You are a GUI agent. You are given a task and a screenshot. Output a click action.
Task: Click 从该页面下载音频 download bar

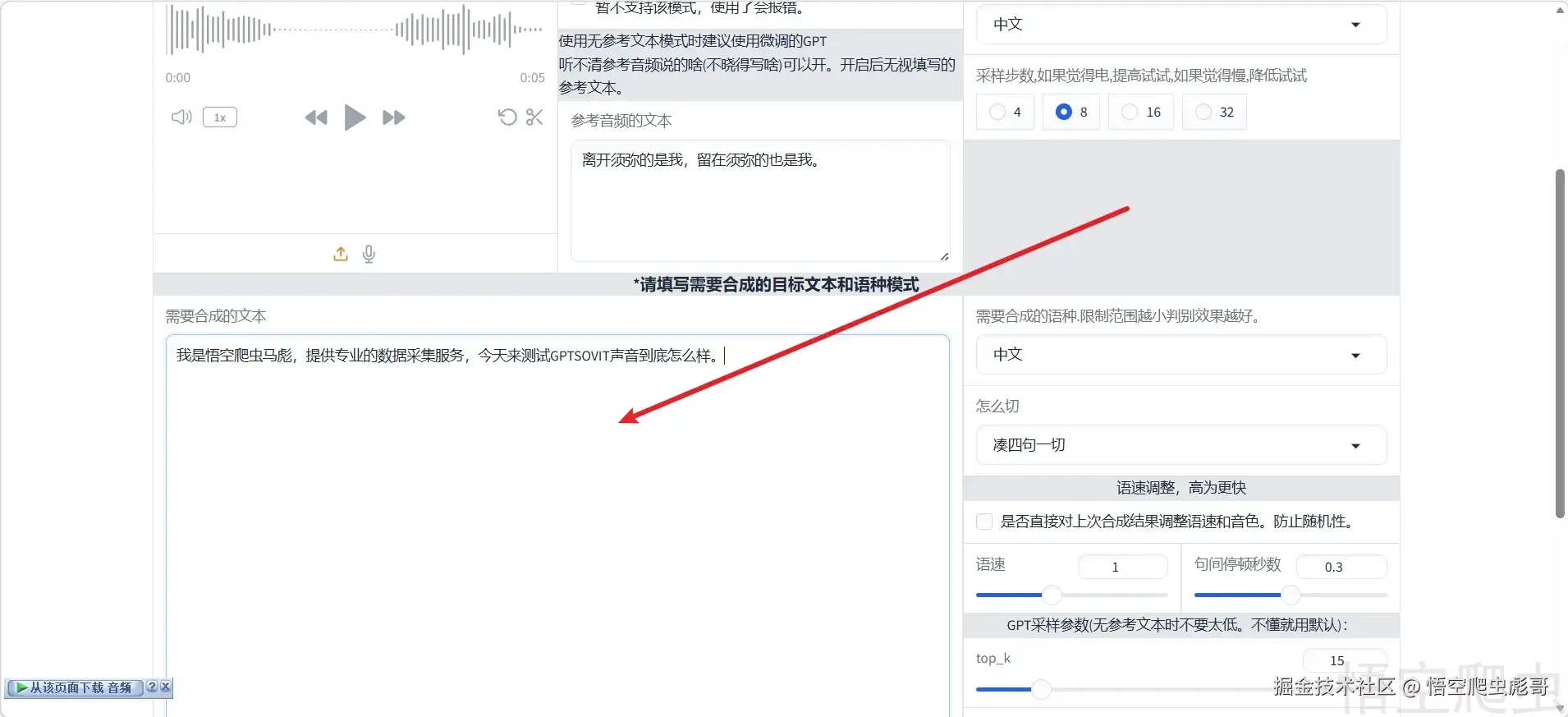[75, 687]
